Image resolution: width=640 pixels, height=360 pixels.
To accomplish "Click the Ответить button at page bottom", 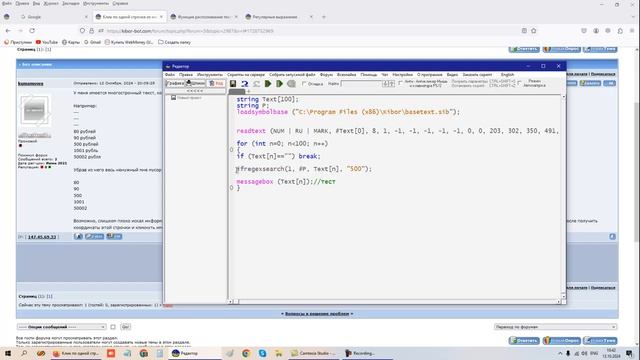I will point(524,340).
